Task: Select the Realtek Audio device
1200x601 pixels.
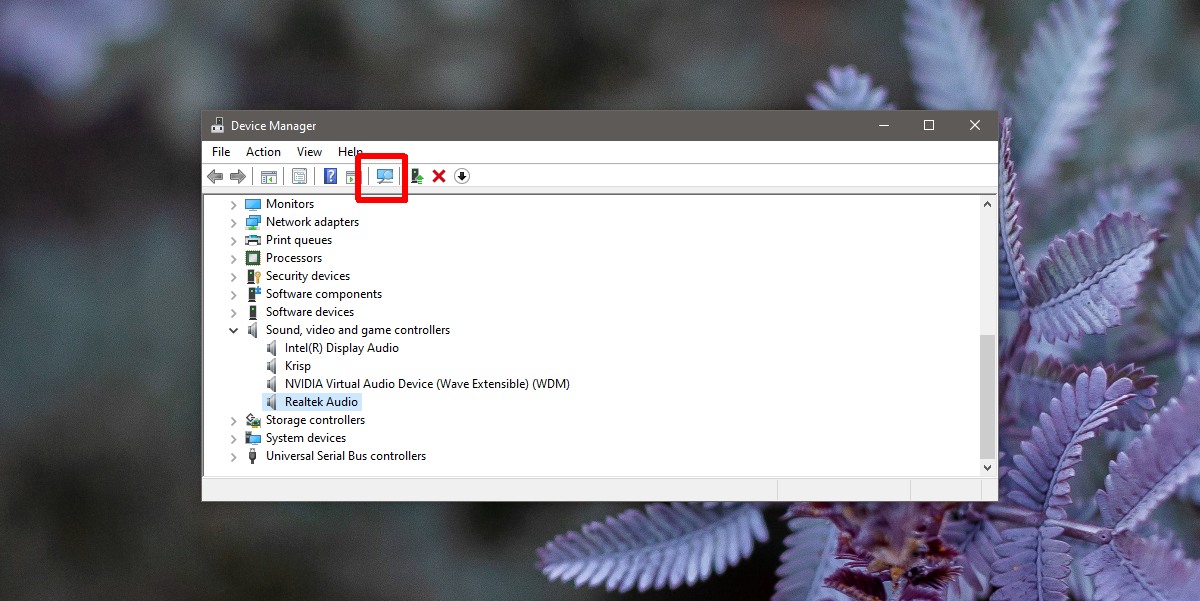Action: (321, 402)
